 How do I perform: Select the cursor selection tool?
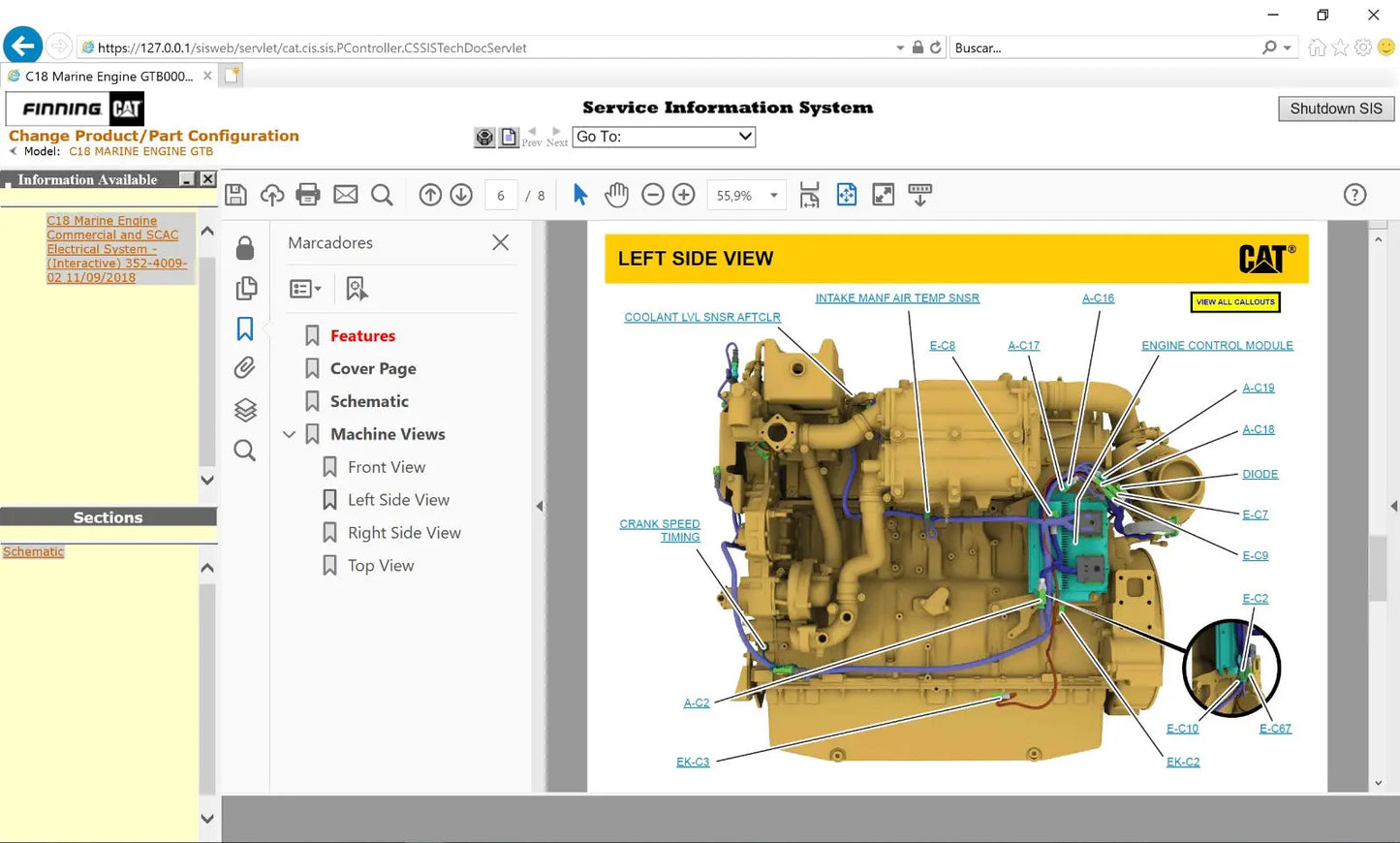tap(580, 195)
